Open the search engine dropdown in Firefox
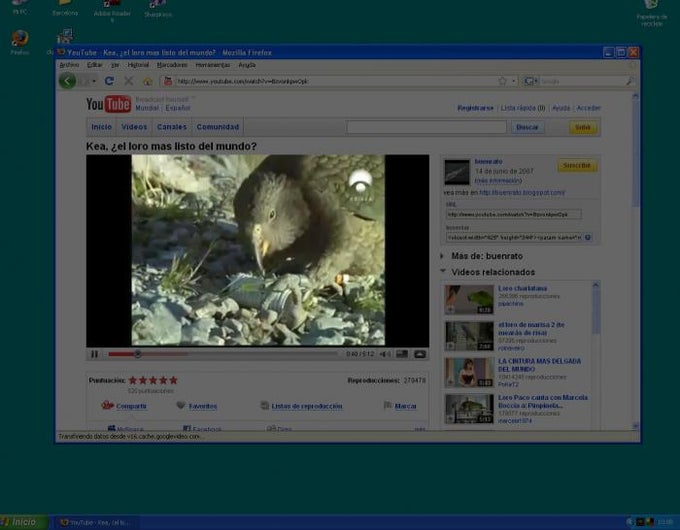Screen dimensions: 680x530 [531, 81]
